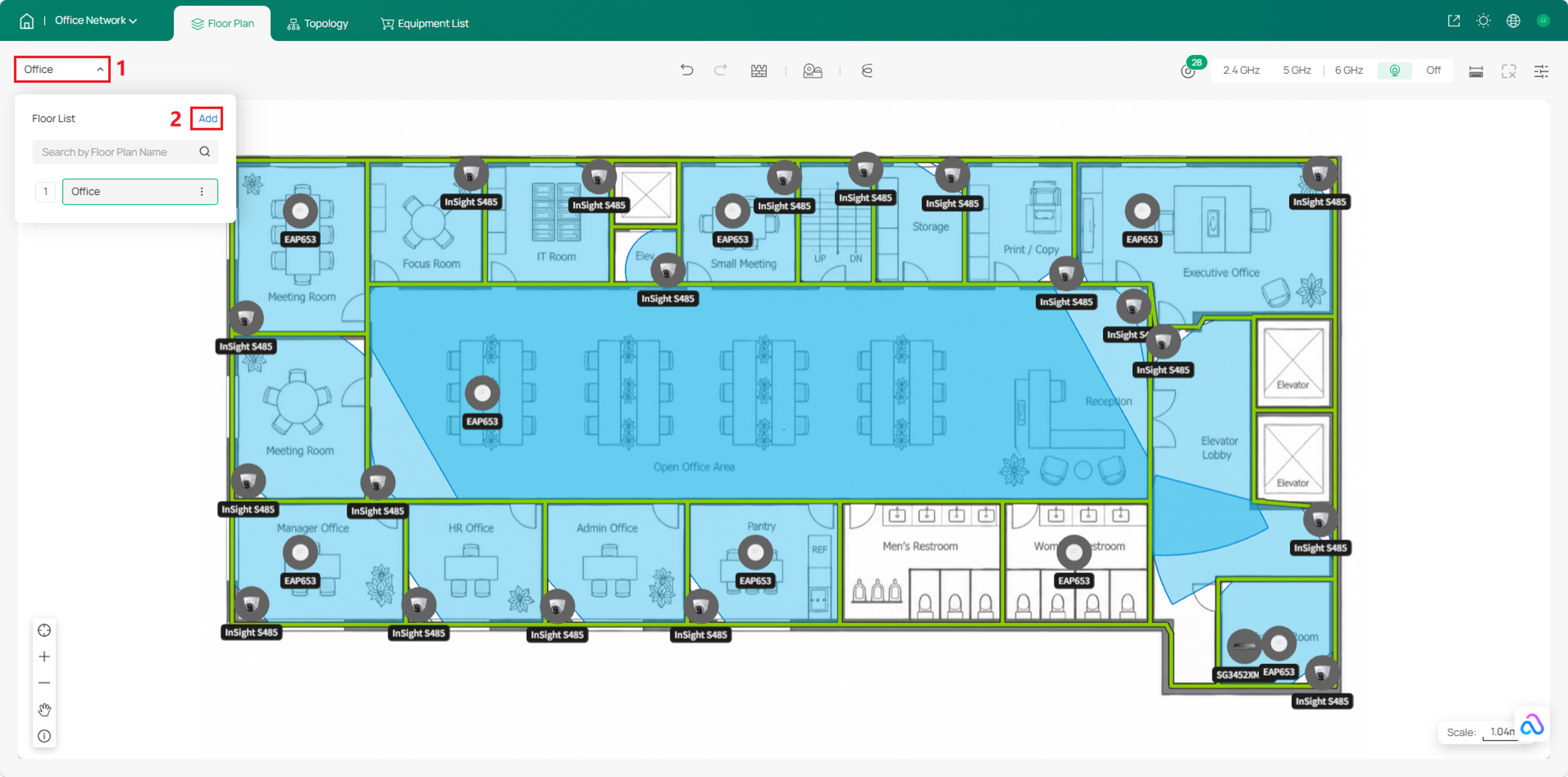
Task: Click the info icon on map controls
Action: pos(45,736)
